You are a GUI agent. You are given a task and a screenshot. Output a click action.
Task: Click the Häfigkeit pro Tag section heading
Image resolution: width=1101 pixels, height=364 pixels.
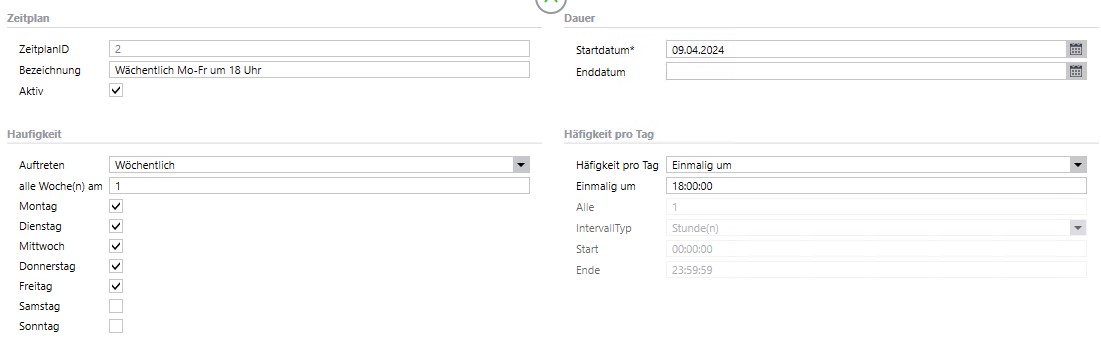click(x=609, y=134)
